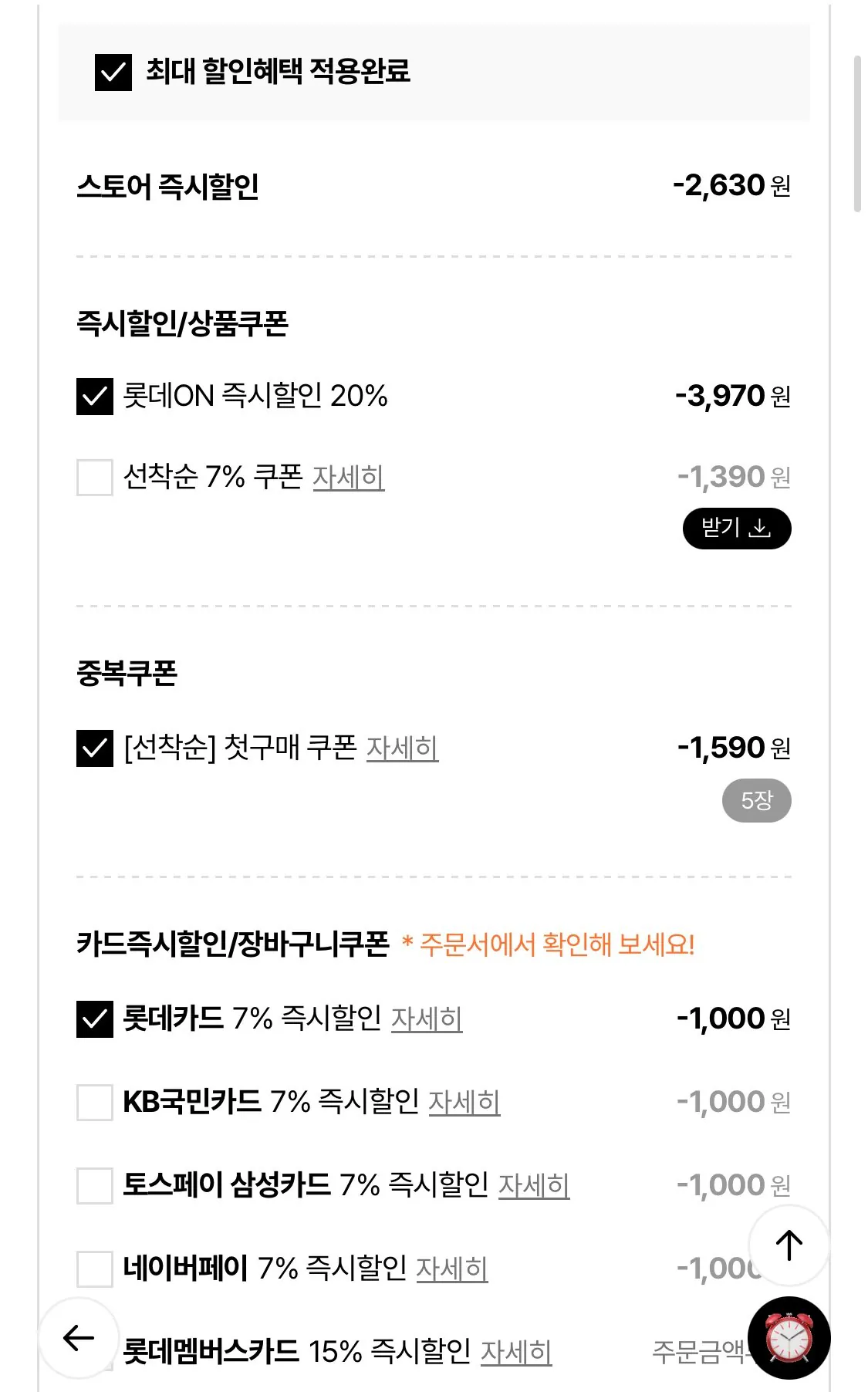Image resolution: width=868 pixels, height=1392 pixels.
Task: View 롯데카드 7% 즉시할인 자세히 details
Action: pyautogui.click(x=427, y=1019)
